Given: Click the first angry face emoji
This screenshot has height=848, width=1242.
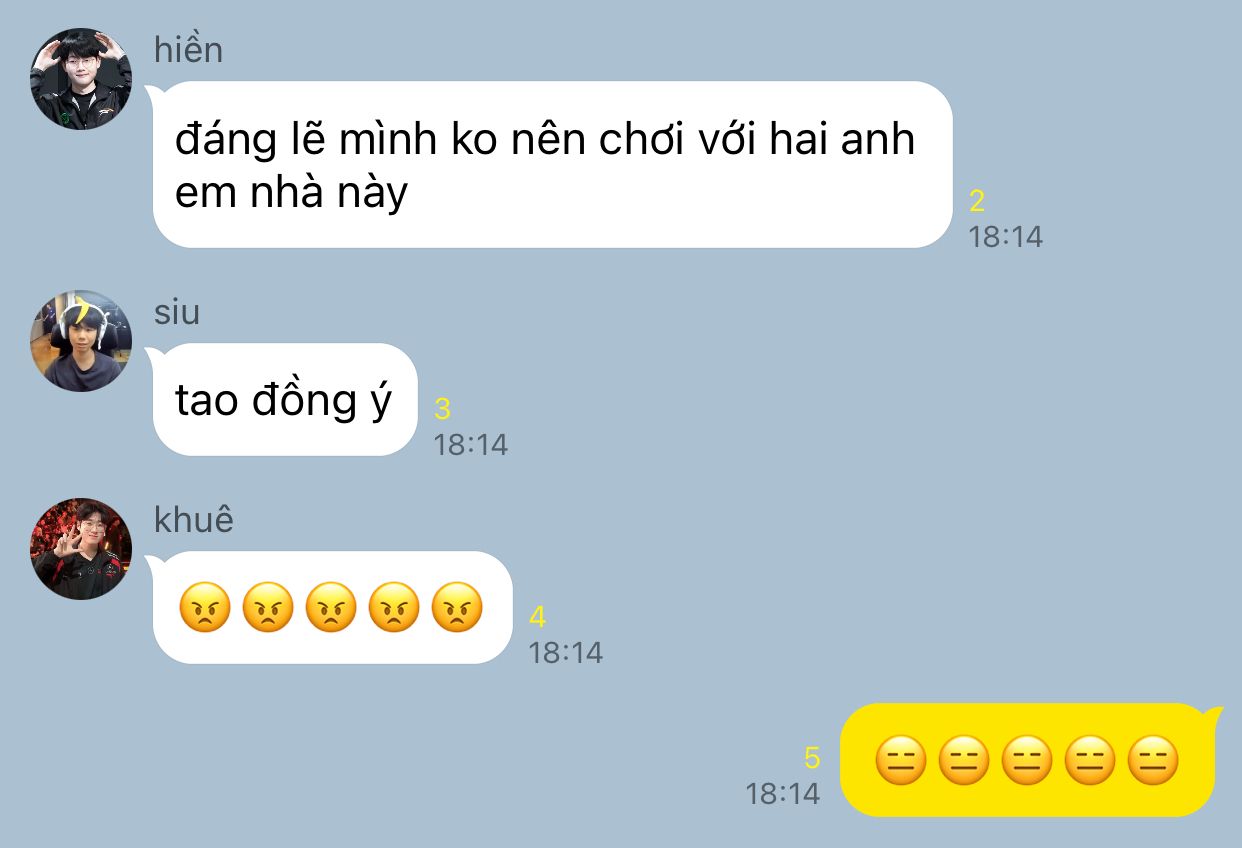Looking at the screenshot, I should [x=204, y=608].
